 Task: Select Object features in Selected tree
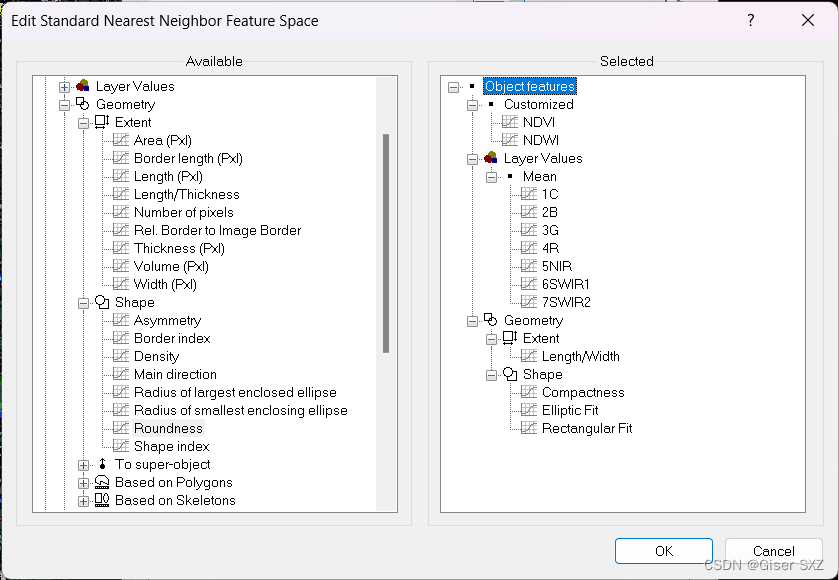pyautogui.click(x=530, y=86)
